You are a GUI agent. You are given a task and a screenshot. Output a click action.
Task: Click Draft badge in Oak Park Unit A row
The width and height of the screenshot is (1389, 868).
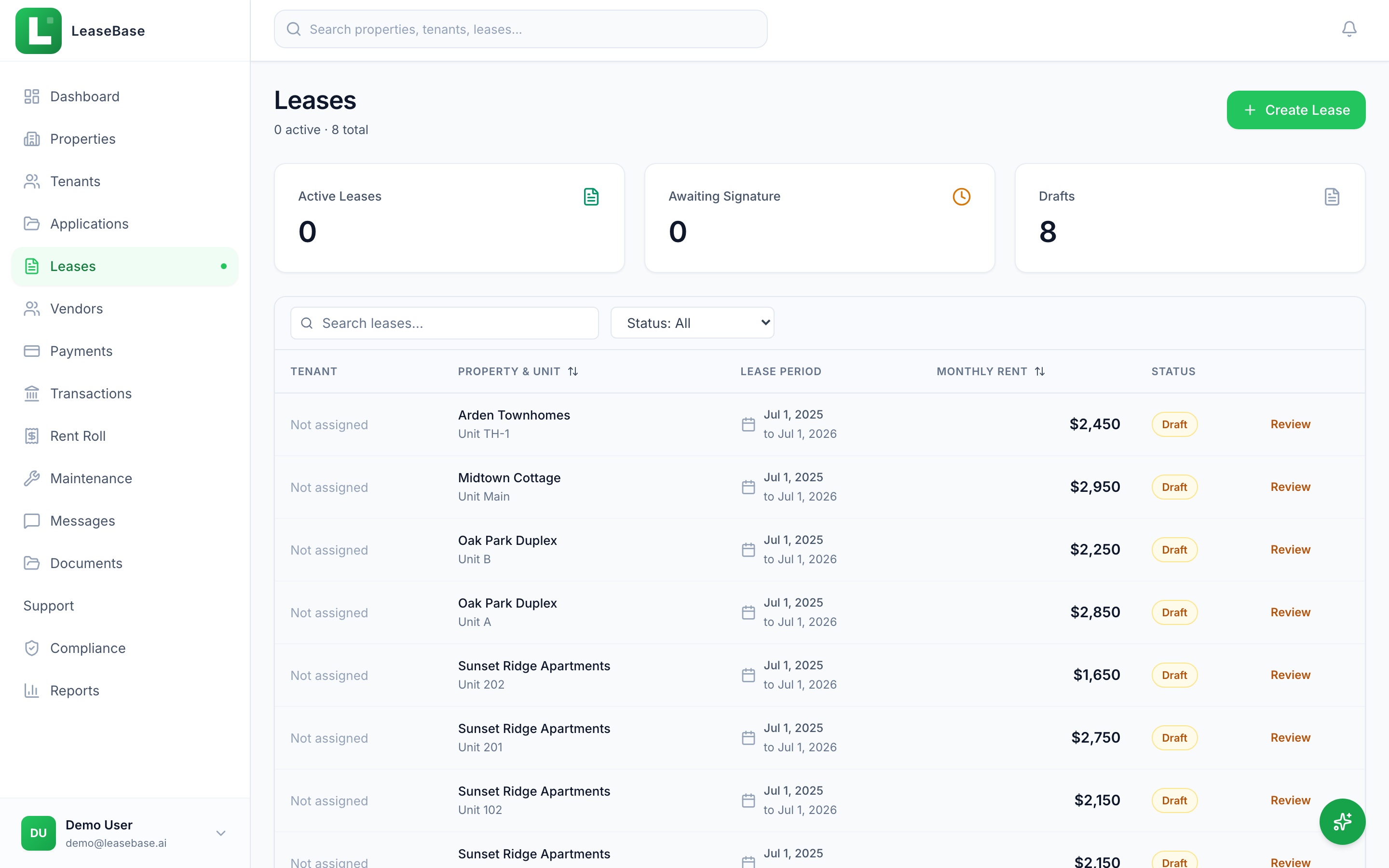tap(1174, 612)
